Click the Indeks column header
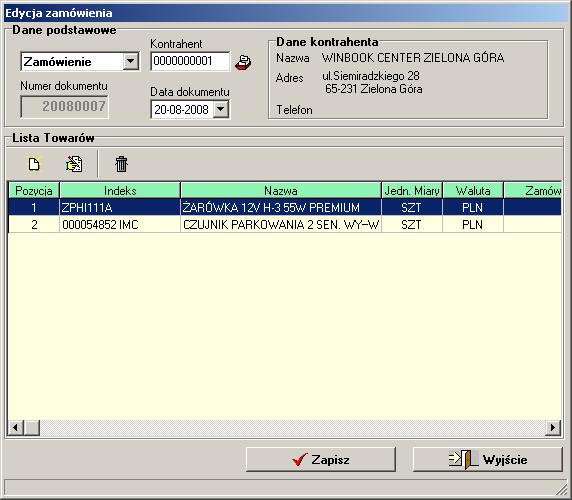 (x=120, y=190)
